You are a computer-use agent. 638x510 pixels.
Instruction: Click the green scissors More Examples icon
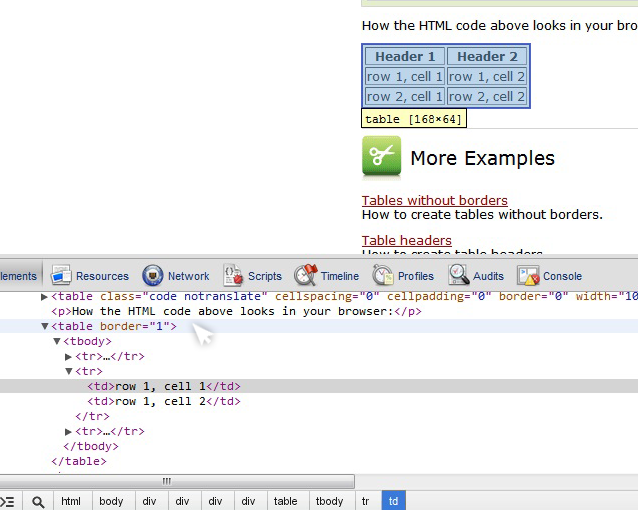381,157
